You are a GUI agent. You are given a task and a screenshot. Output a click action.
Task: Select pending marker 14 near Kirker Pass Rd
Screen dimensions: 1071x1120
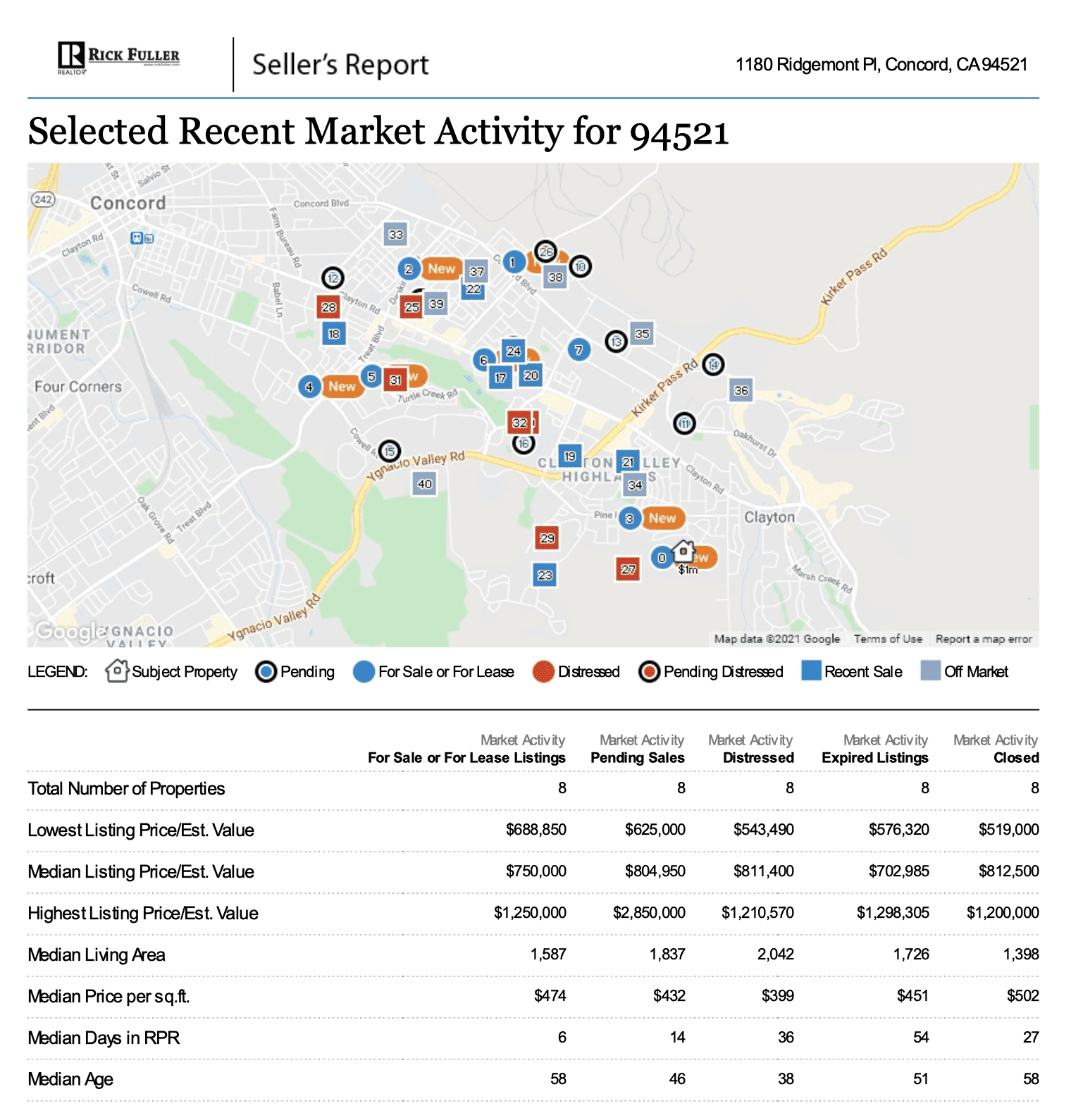tap(713, 364)
